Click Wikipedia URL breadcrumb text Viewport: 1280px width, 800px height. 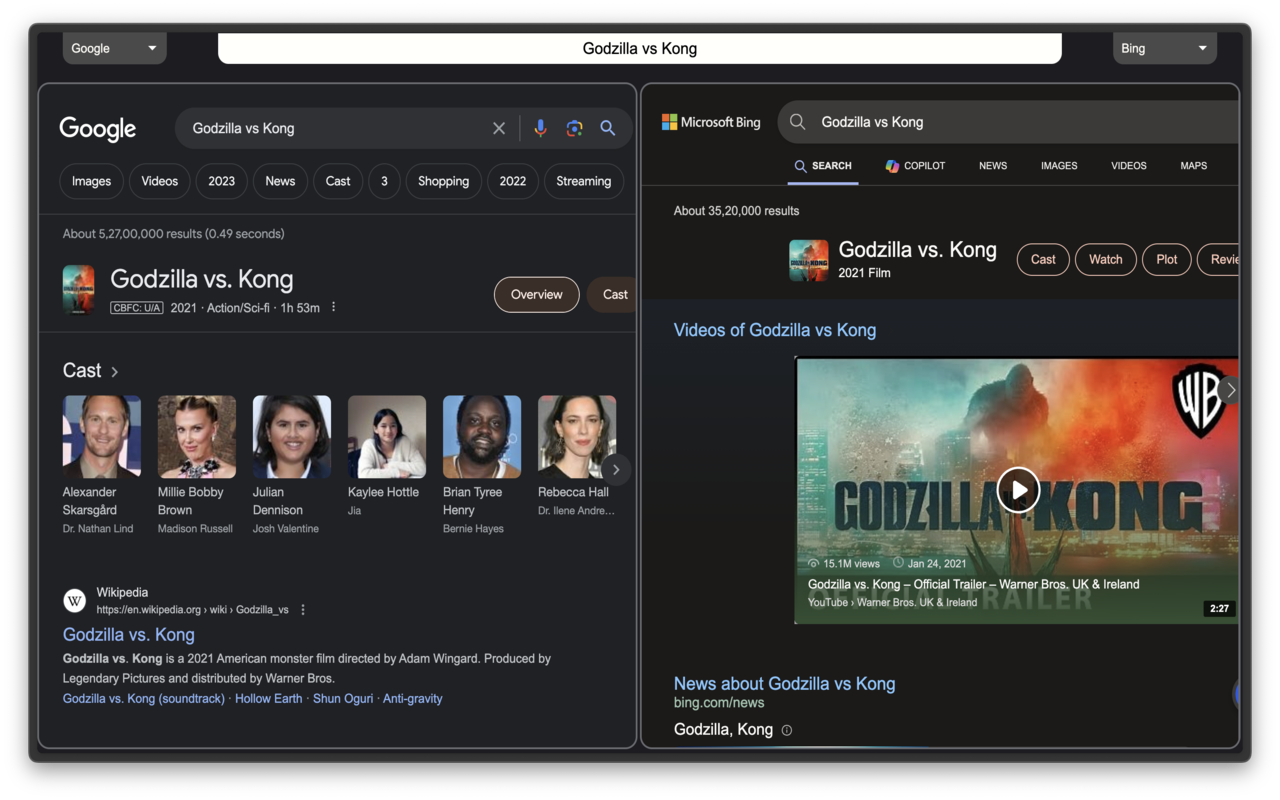pyautogui.click(x=193, y=610)
